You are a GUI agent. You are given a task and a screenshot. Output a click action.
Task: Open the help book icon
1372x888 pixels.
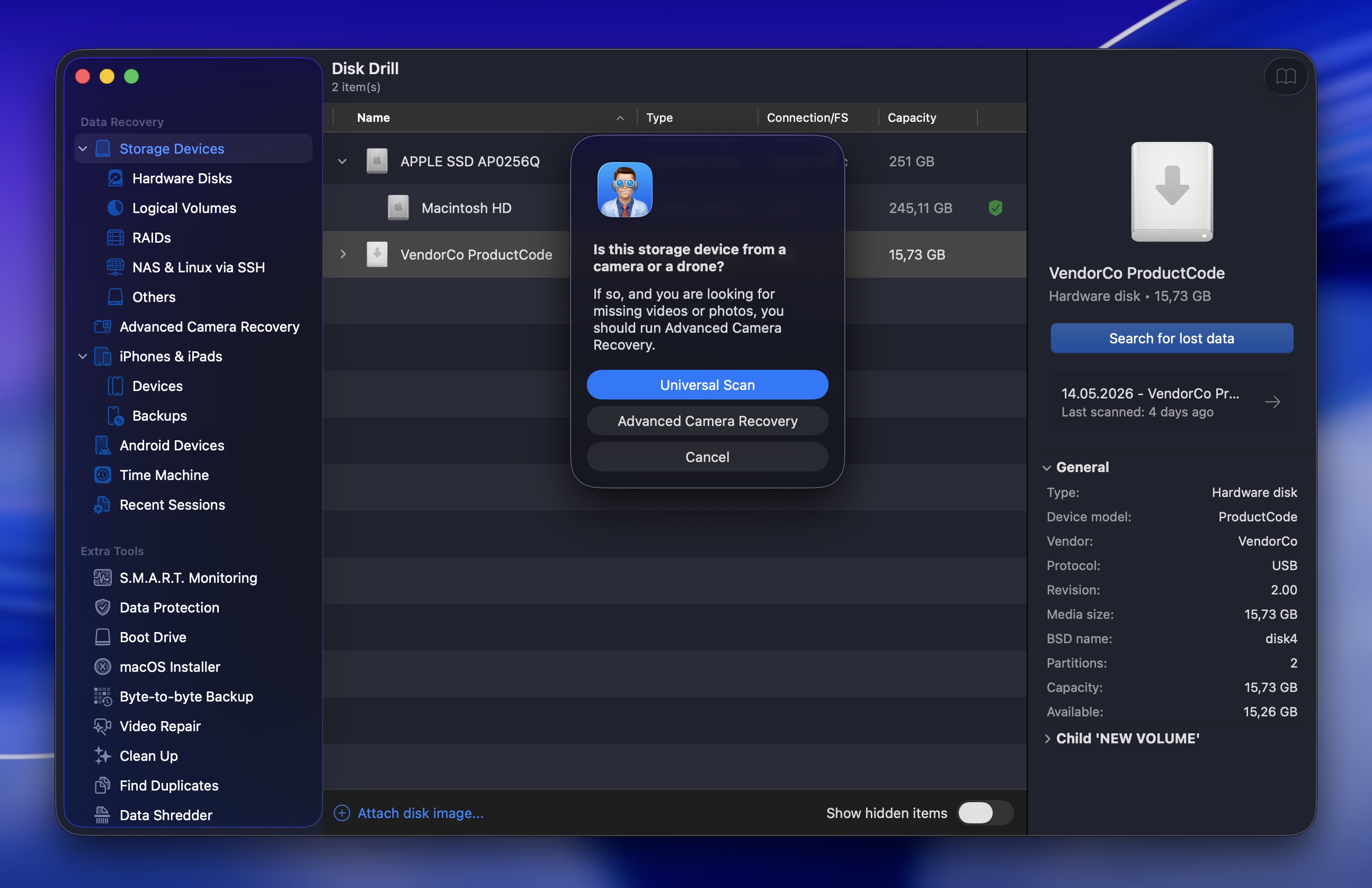(x=1285, y=76)
